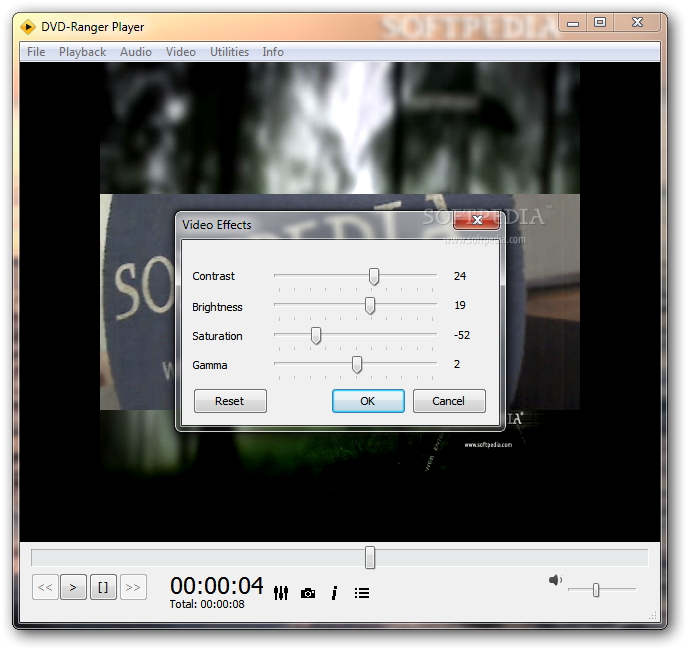The image size is (688, 650).
Task: Stop playback with the [] button
Action: 103,587
